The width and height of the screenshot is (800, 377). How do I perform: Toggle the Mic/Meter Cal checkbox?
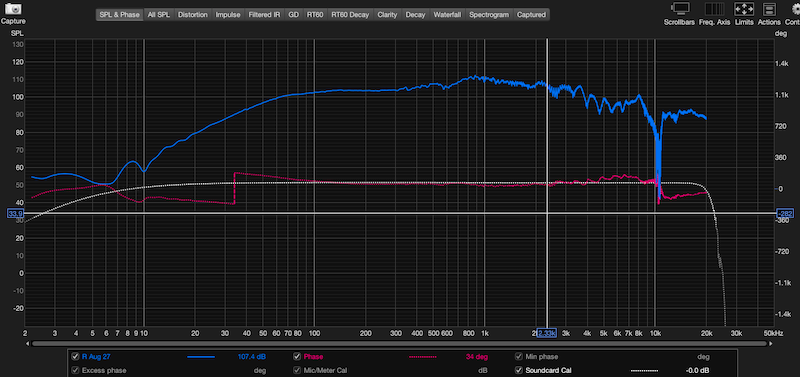pyautogui.click(x=297, y=370)
